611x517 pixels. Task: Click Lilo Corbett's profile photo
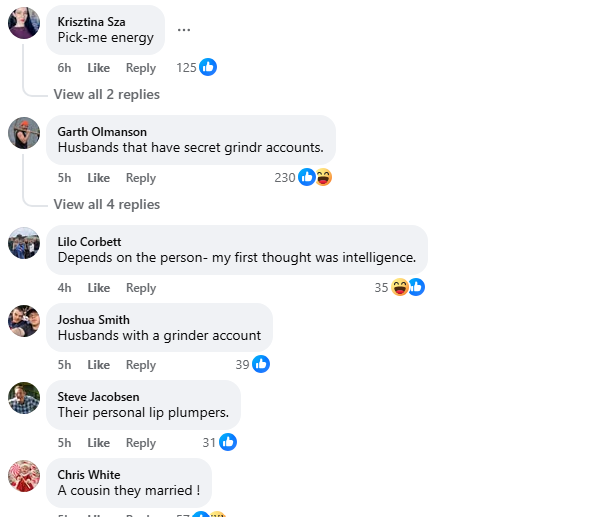tap(24, 242)
